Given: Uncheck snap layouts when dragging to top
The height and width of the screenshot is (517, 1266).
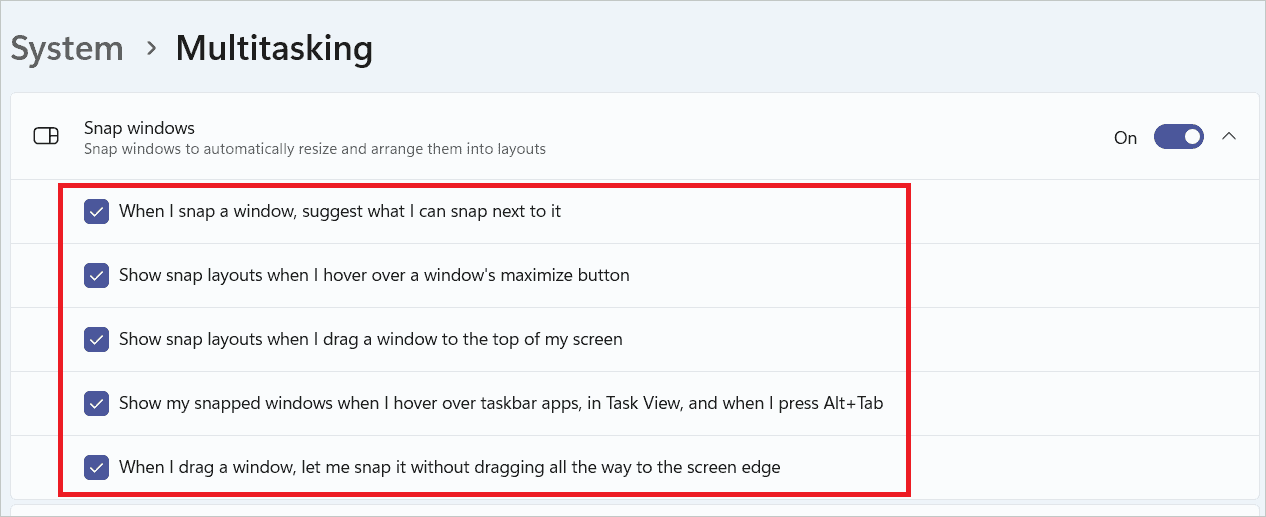Looking at the screenshot, I should pos(97,339).
